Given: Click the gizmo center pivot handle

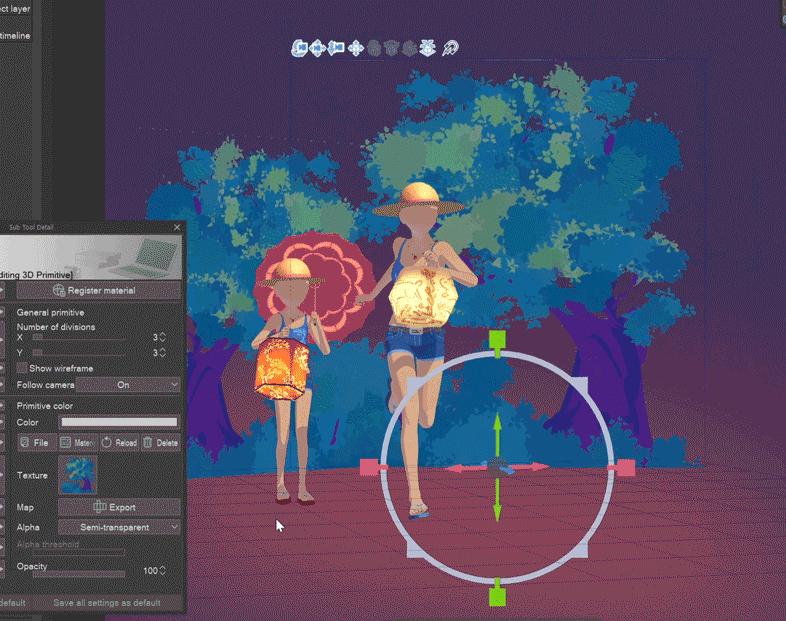Looking at the screenshot, I should 498,468.
